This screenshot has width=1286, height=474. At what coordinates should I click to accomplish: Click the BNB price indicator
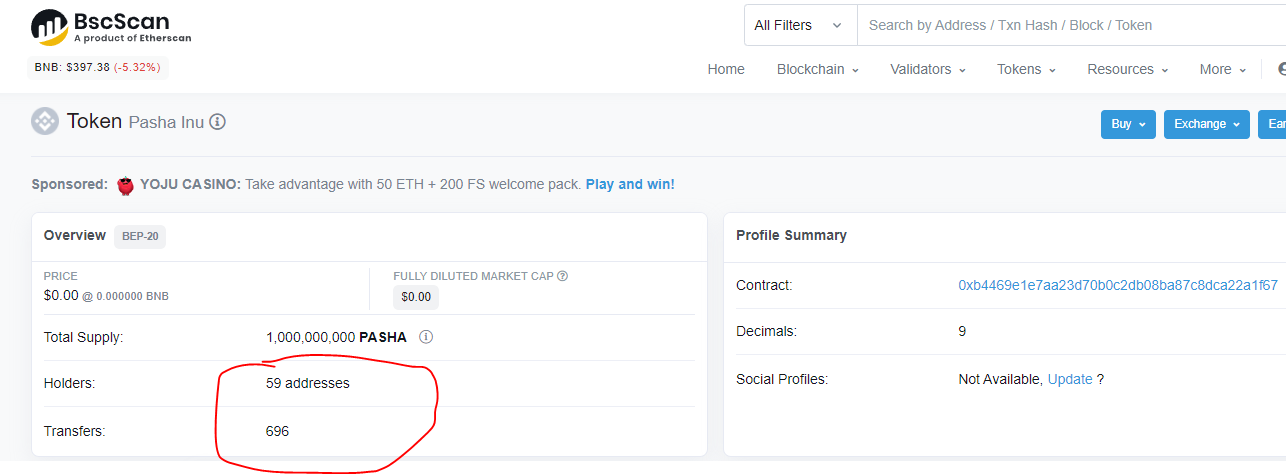[x=98, y=68]
